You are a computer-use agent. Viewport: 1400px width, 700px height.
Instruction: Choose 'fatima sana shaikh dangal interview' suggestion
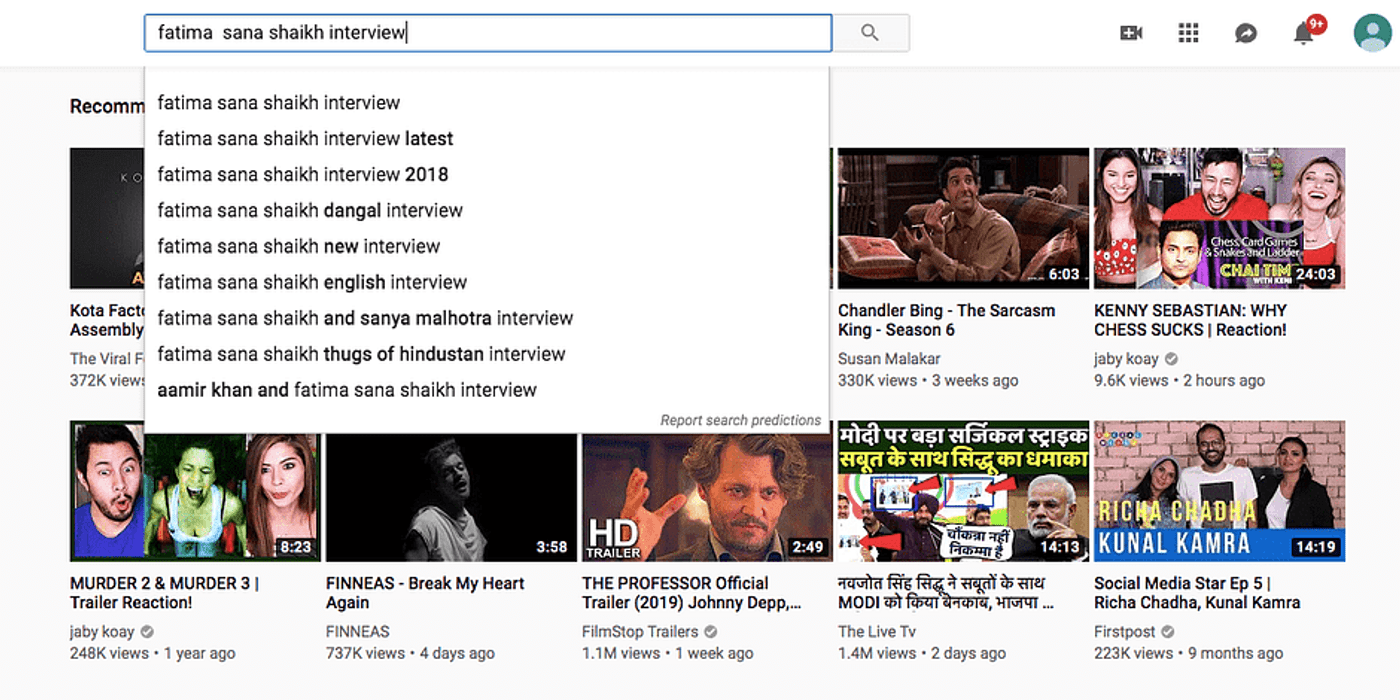click(310, 211)
